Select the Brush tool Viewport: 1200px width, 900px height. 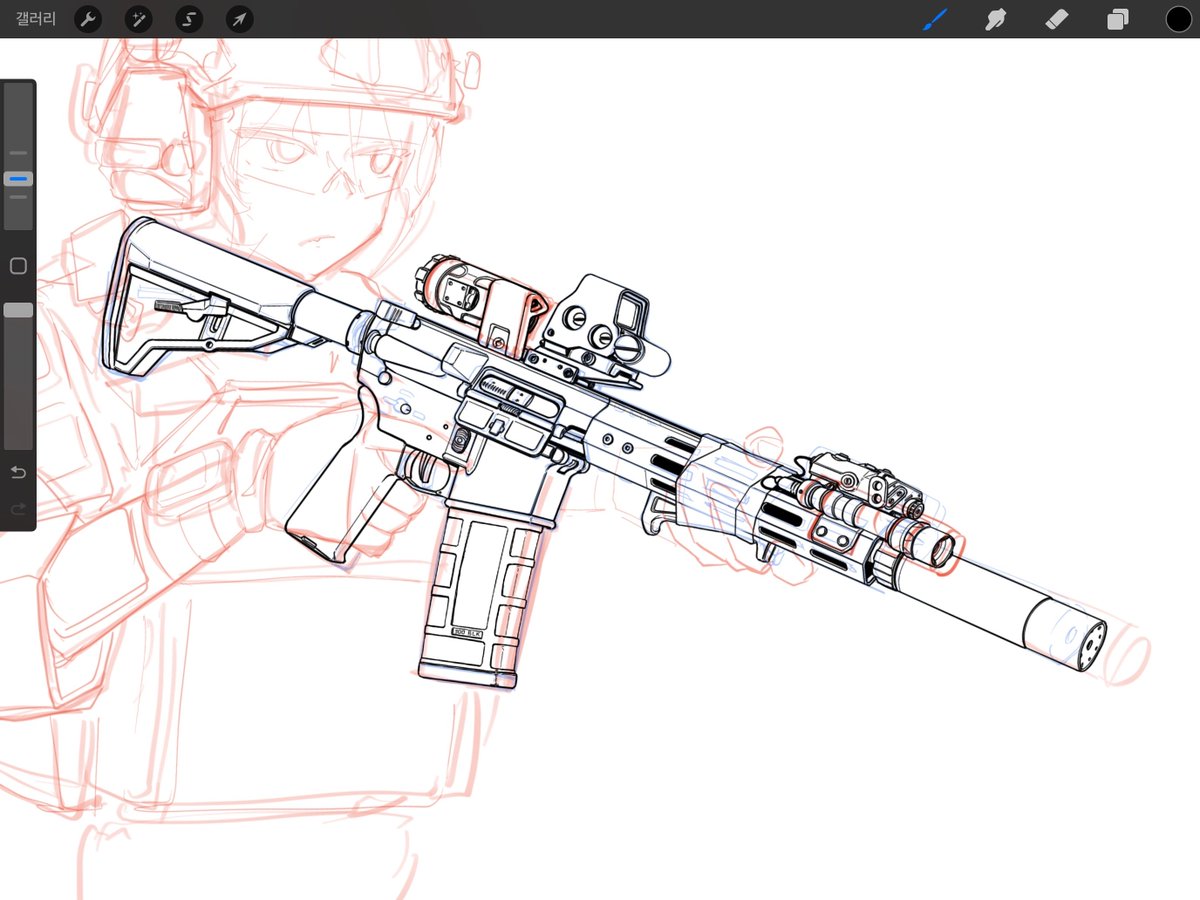pyautogui.click(x=935, y=19)
